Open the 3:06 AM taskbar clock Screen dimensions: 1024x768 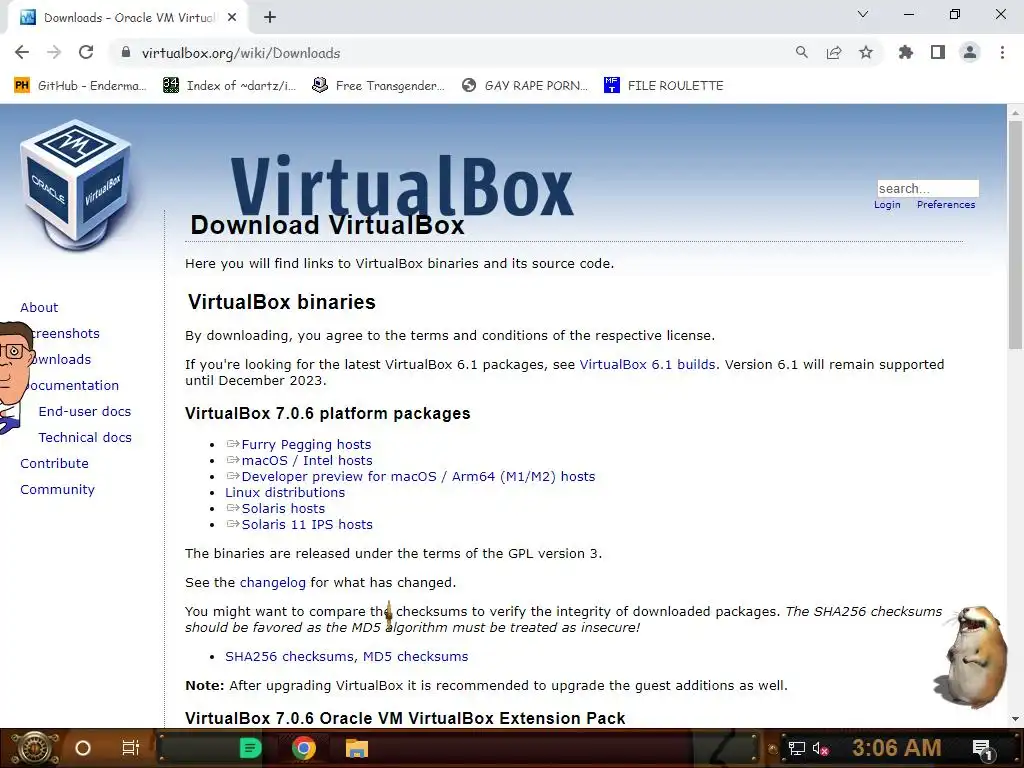pyautogui.click(x=897, y=748)
